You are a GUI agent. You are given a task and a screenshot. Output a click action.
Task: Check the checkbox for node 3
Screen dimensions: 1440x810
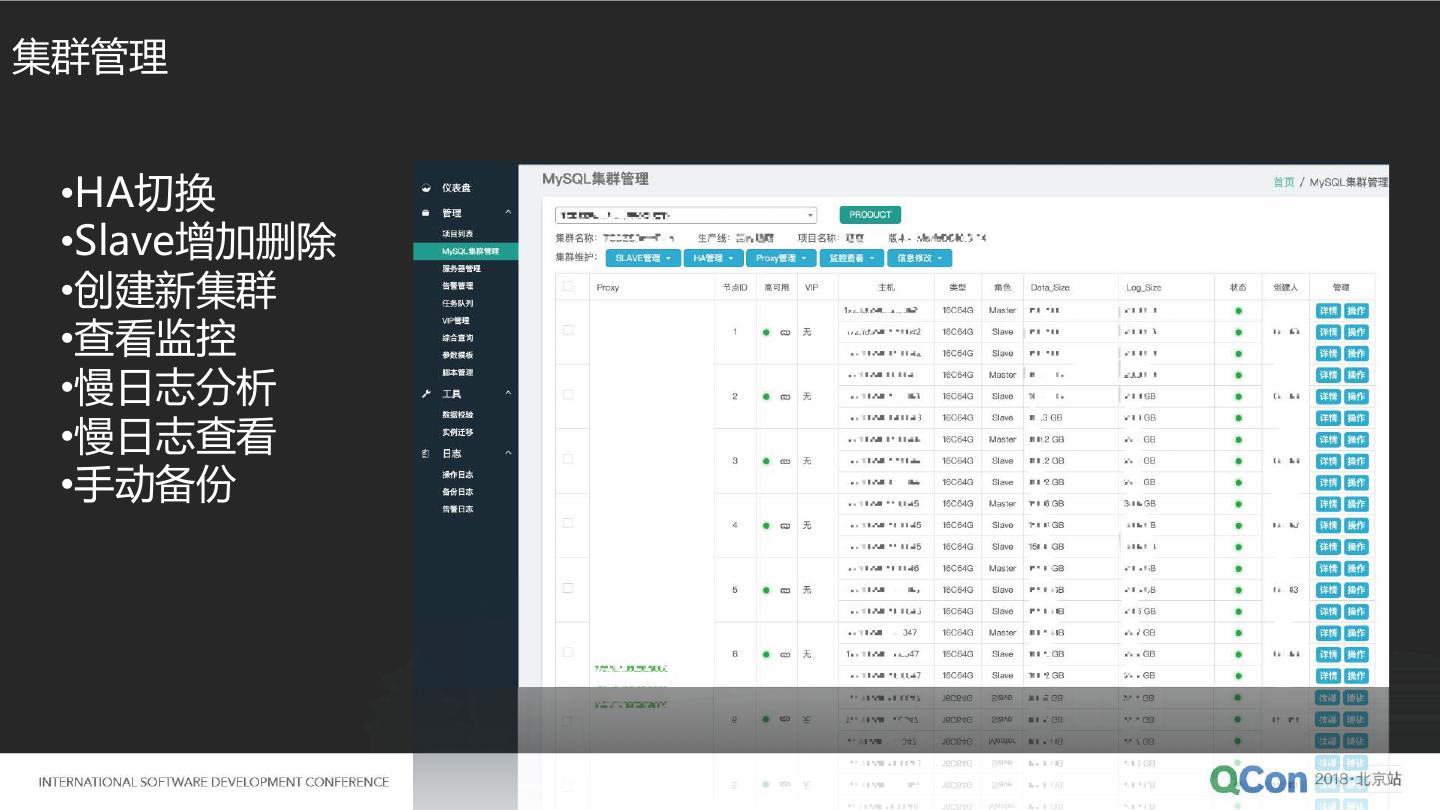568,459
